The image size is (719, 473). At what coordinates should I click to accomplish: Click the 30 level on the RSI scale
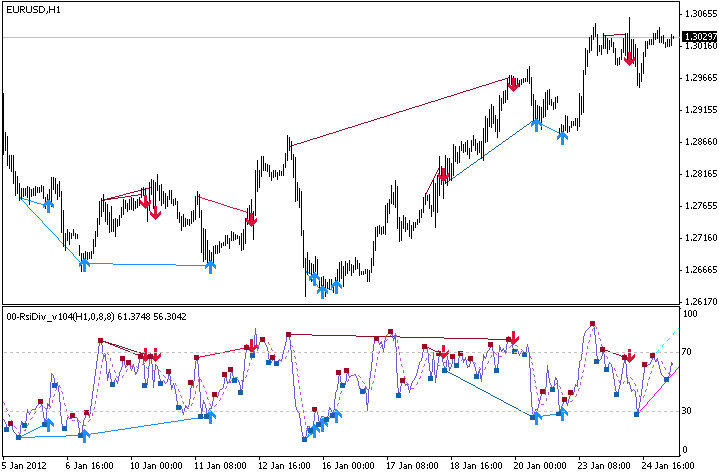pyautogui.click(x=687, y=410)
